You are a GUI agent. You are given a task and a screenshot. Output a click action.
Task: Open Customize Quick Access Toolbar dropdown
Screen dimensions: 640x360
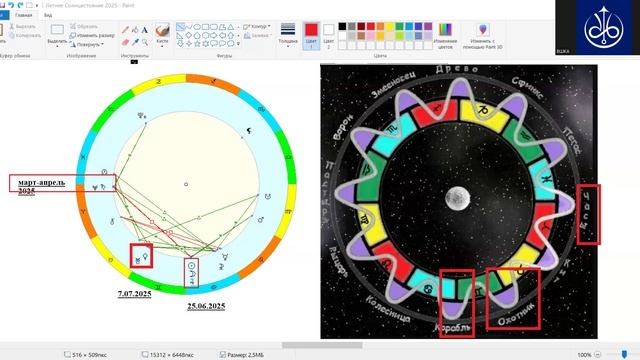[37, 6]
